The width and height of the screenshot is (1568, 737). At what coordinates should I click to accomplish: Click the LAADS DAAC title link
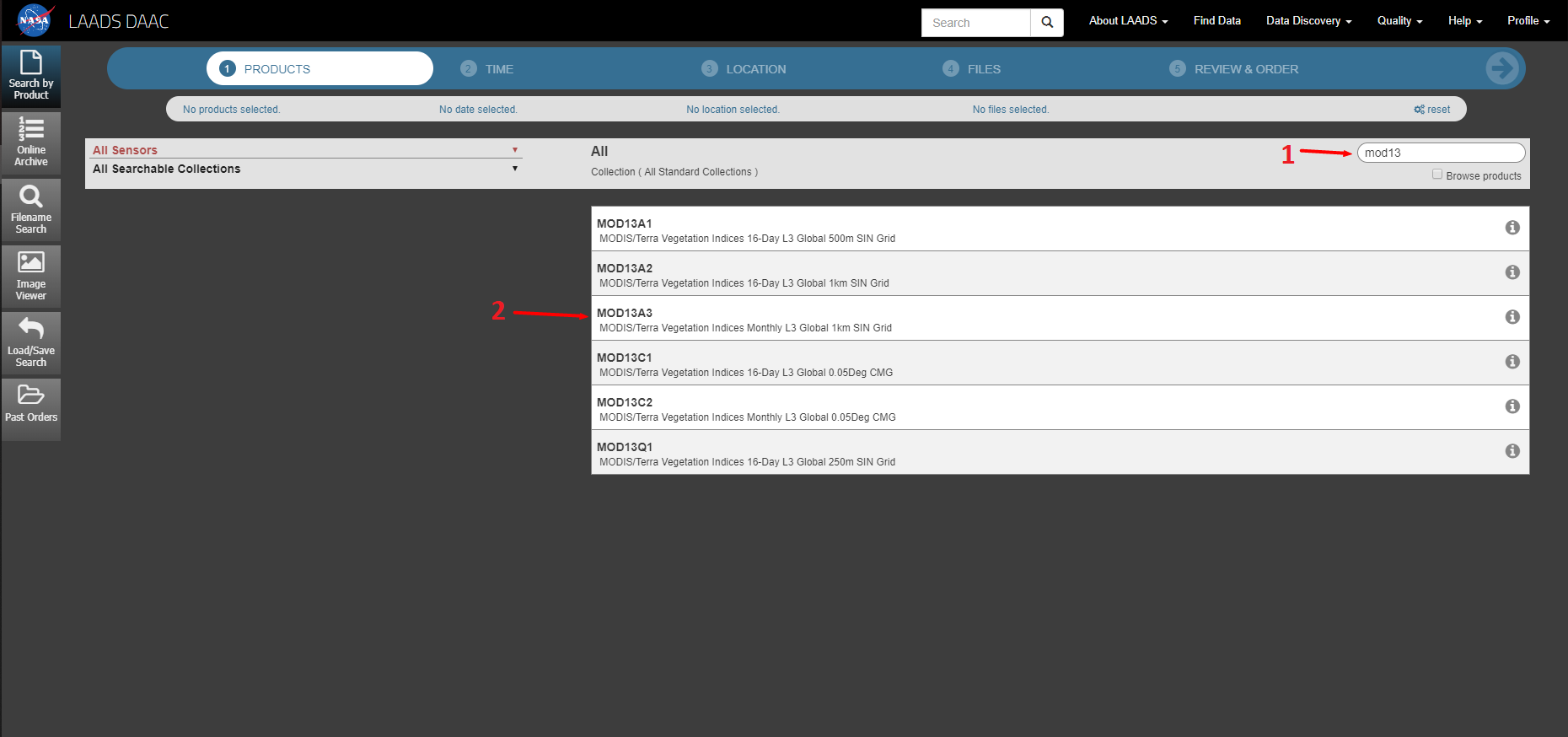pyautogui.click(x=119, y=21)
